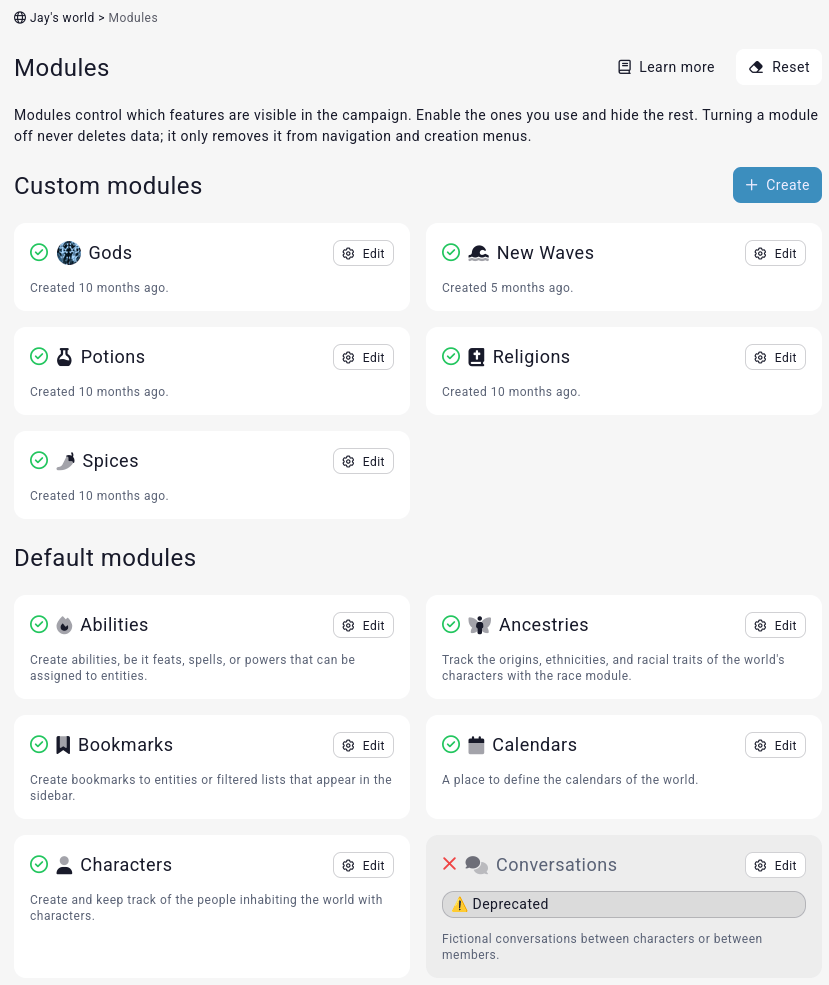The width and height of the screenshot is (829, 985).
Task: Edit the Spices custom module
Action: tap(363, 461)
